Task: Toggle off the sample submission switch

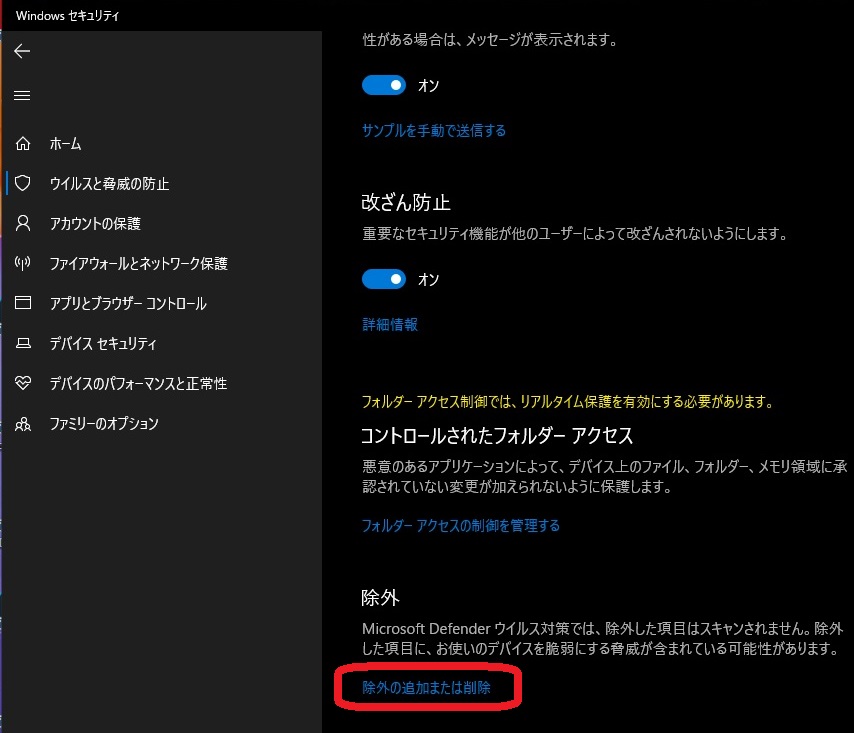Action: 384,86
